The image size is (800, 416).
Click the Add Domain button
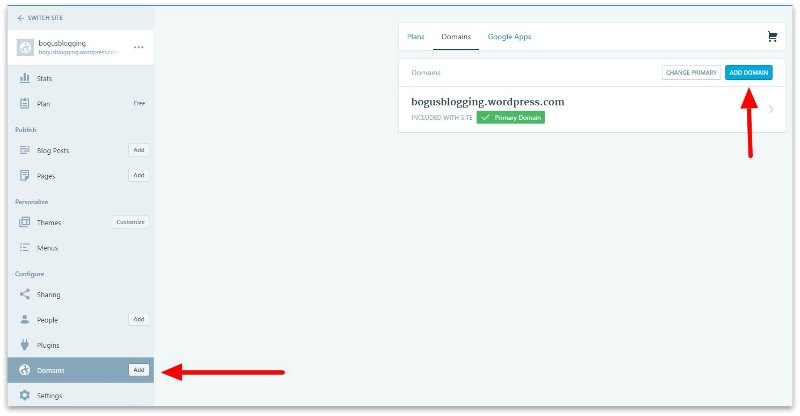click(x=748, y=72)
